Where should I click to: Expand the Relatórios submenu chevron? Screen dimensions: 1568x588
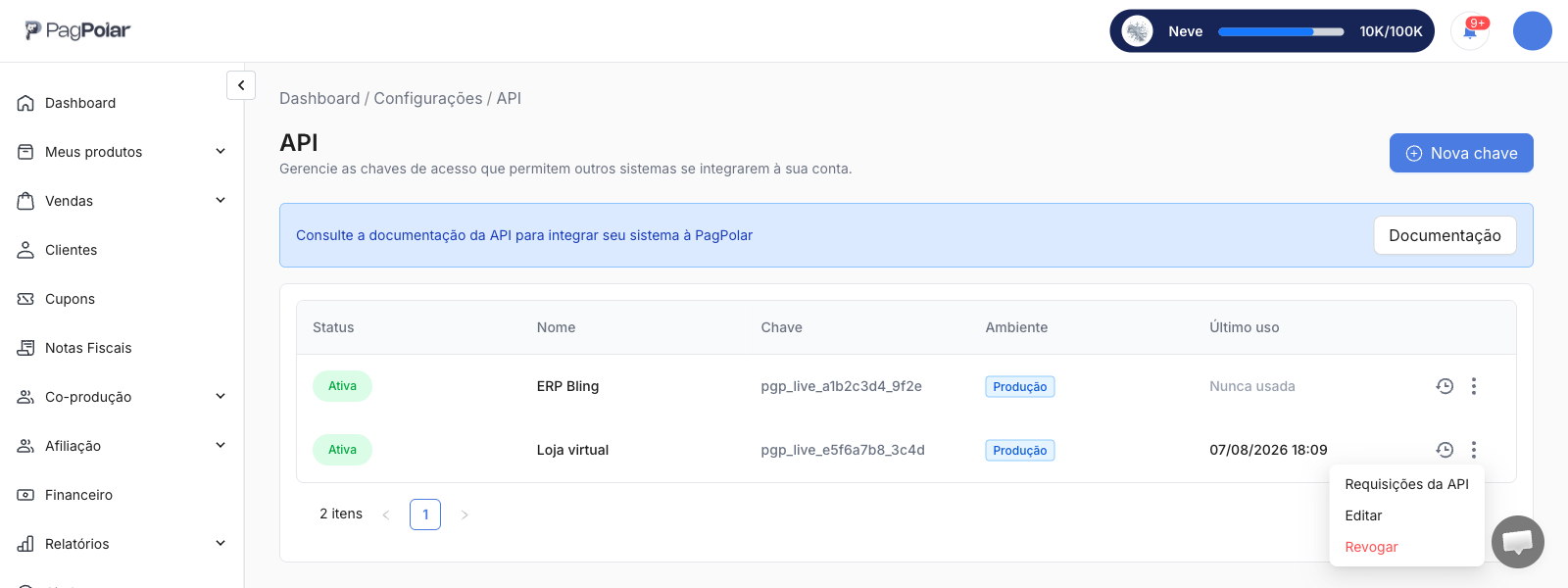(x=220, y=543)
